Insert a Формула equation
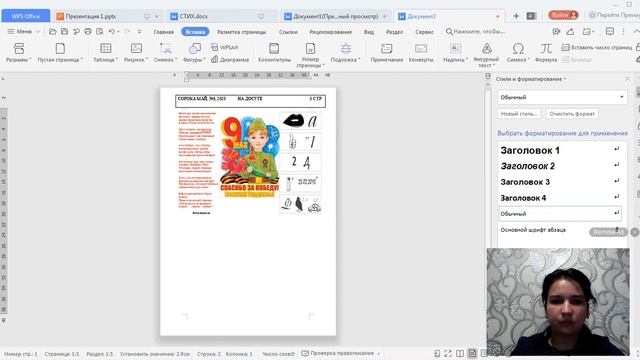This screenshot has width=640, height=360. pos(546,52)
